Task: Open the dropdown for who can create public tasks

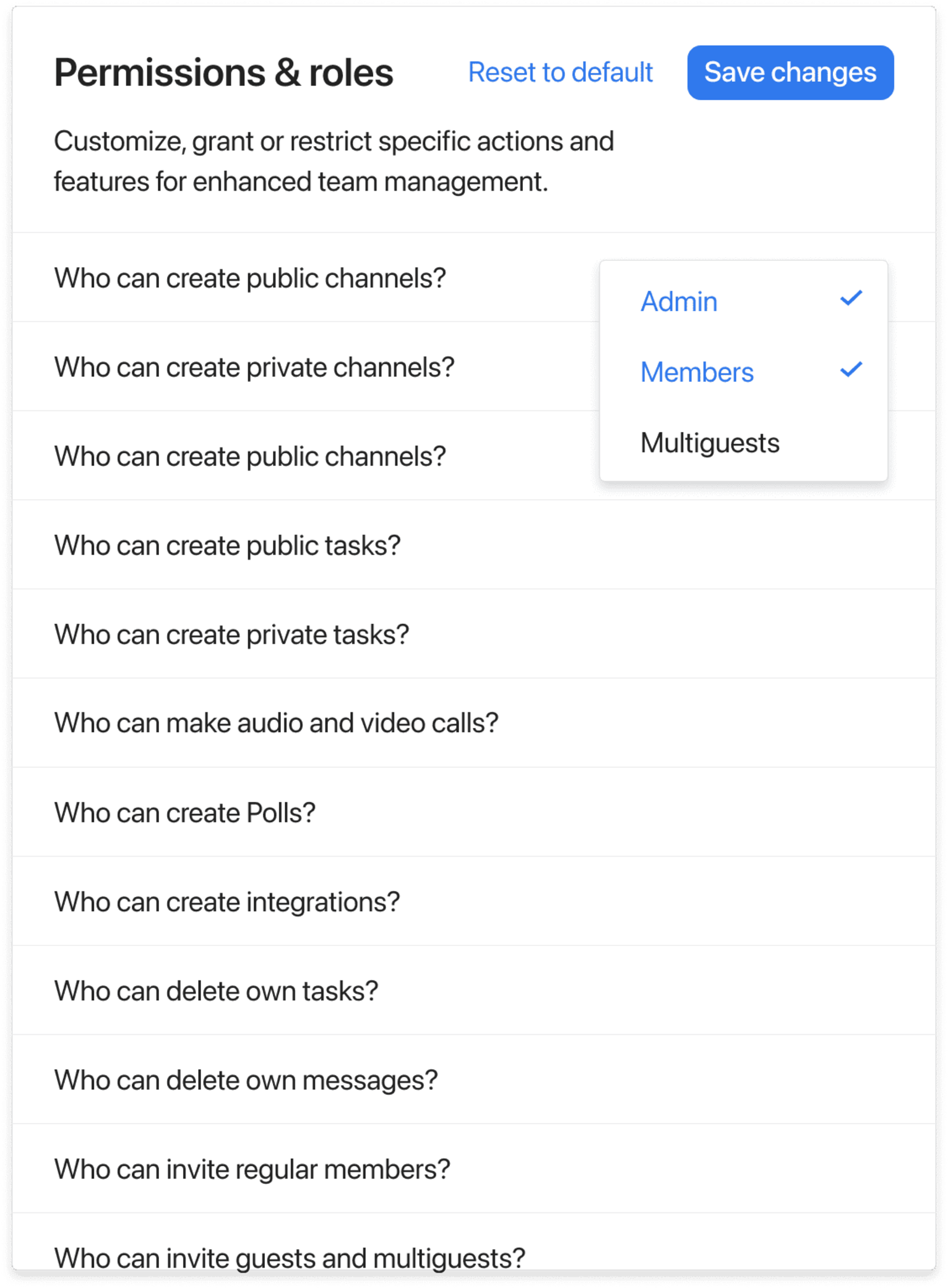Action: pyautogui.click(x=228, y=544)
